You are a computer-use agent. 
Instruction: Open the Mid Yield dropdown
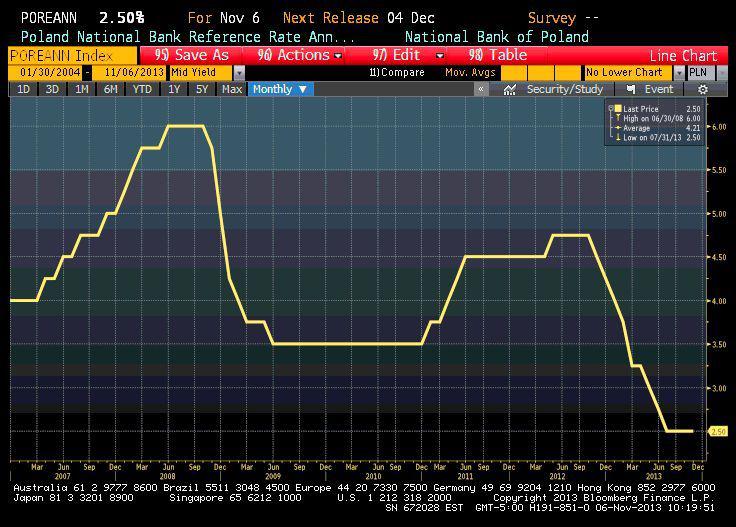(x=239, y=73)
